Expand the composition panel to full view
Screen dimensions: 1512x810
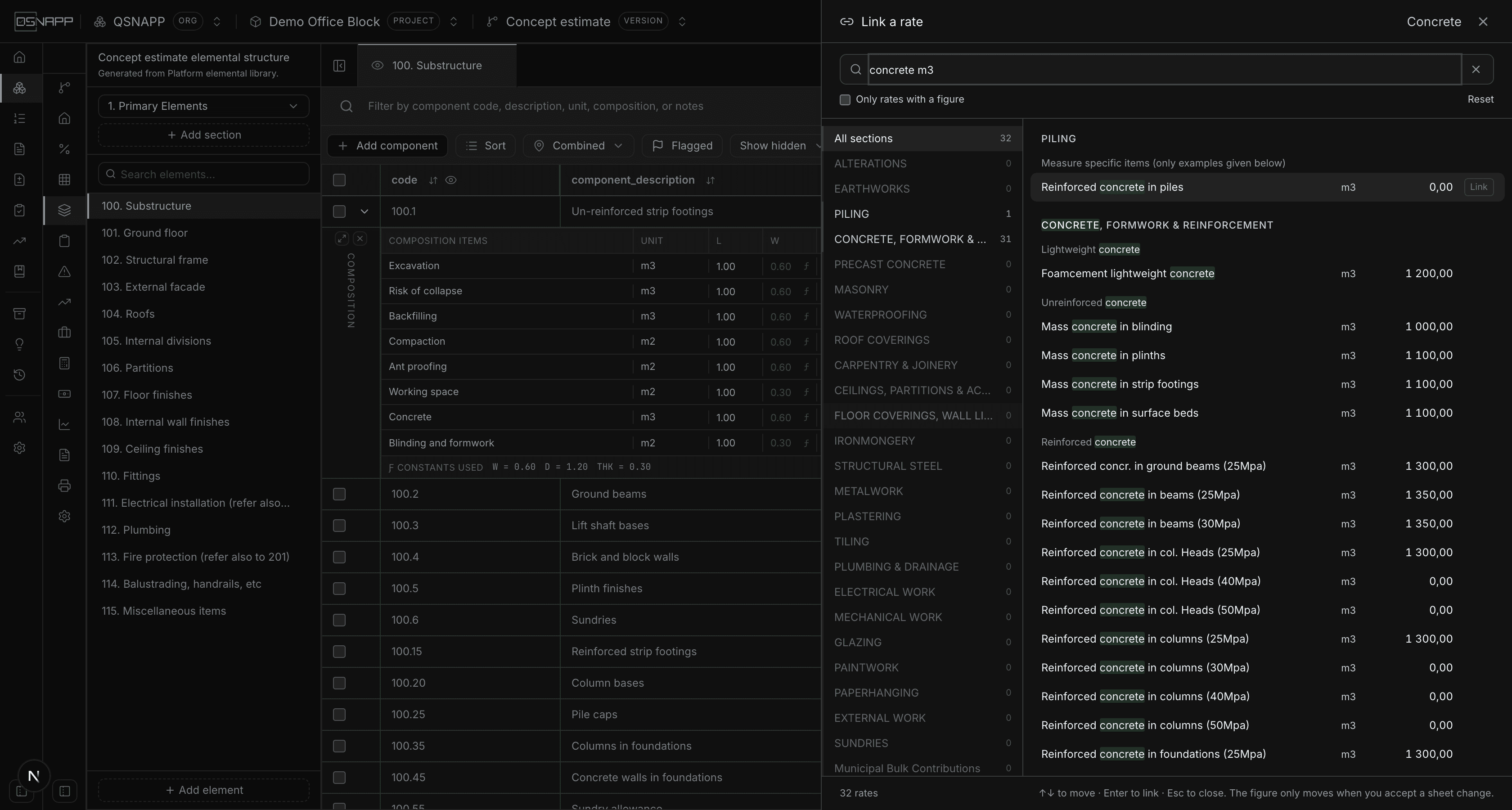(342, 238)
